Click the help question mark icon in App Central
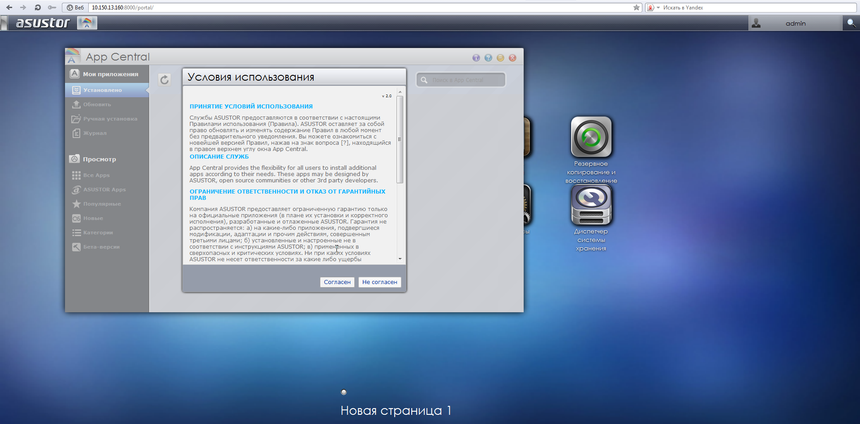860x424 pixels. point(476,58)
